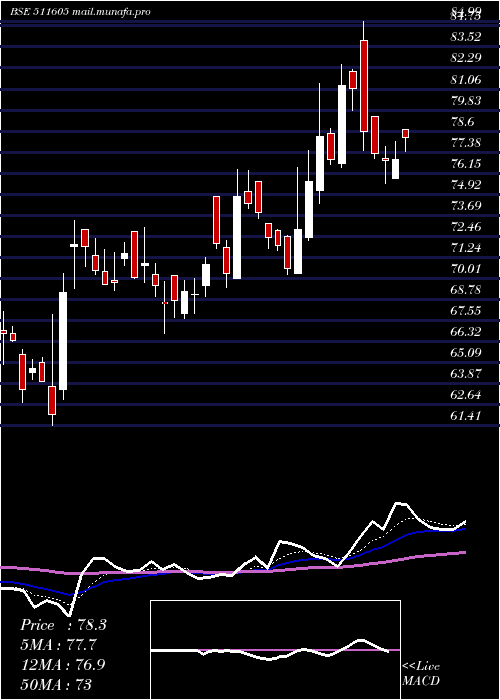Image resolution: width=500 pixels, height=700 pixels.
Task: Click inside the boxed MACD inset chart
Action: pos(275,650)
